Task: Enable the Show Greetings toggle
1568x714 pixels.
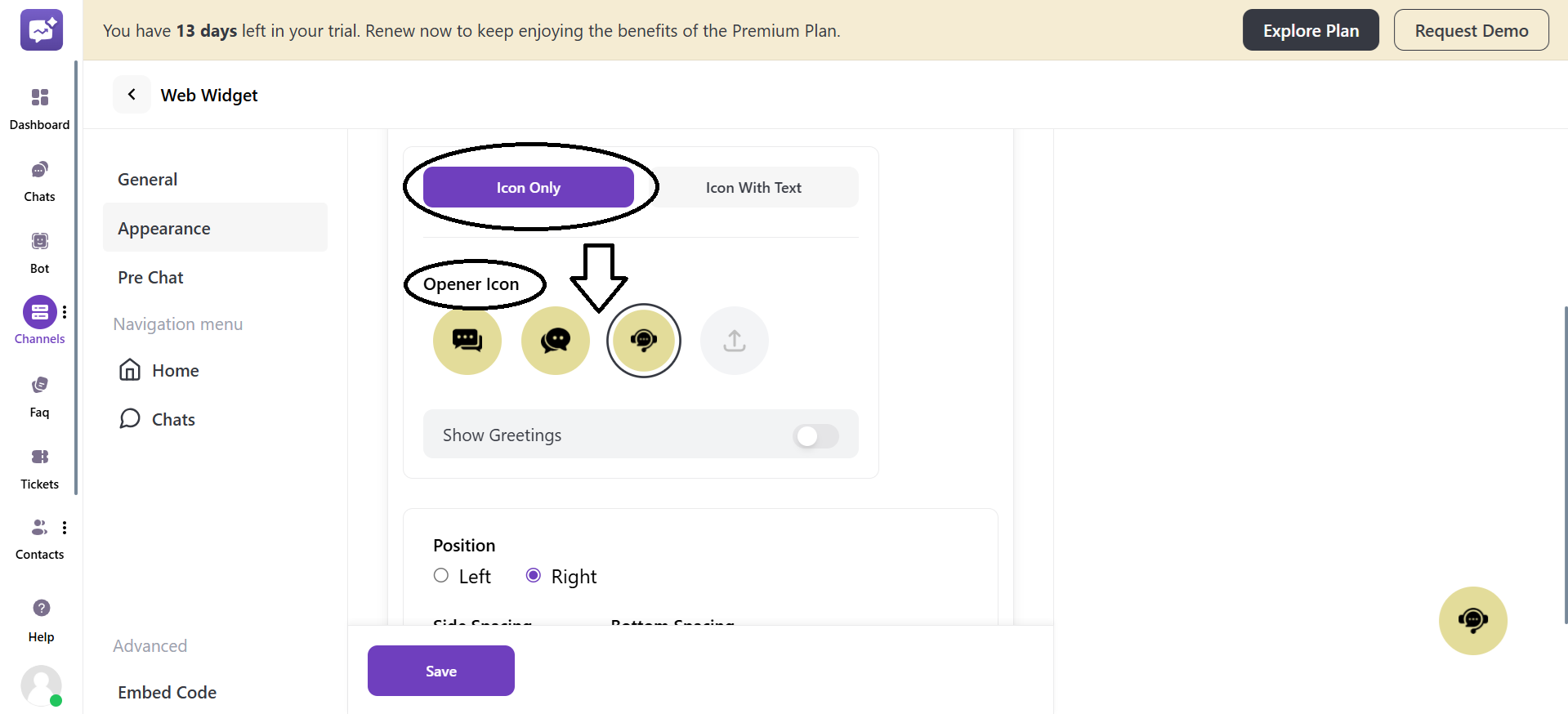Action: 815,436
